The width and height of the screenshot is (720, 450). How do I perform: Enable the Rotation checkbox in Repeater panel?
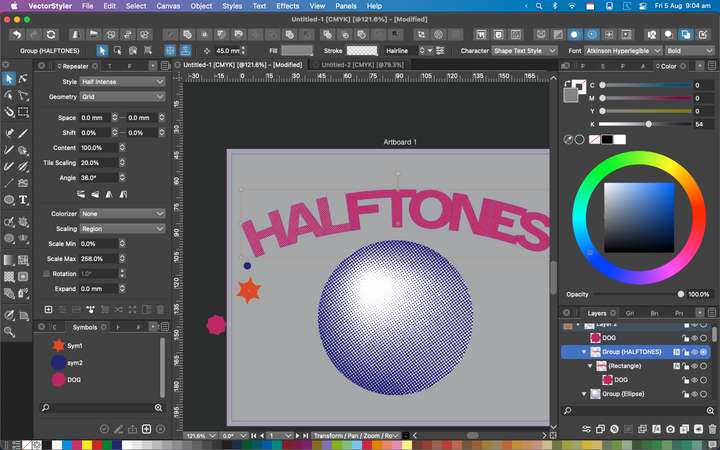[x=46, y=273]
